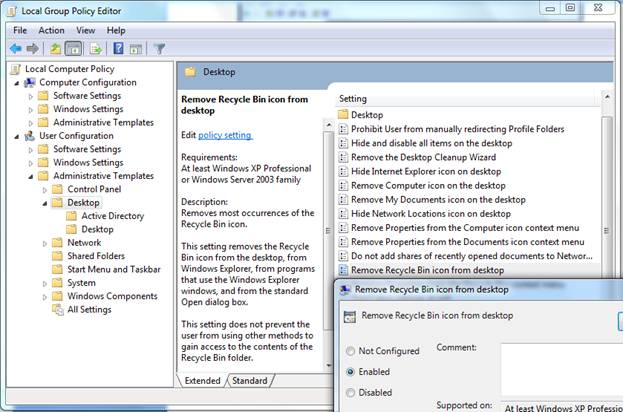Collapse the Computer Configuration node

(17, 83)
